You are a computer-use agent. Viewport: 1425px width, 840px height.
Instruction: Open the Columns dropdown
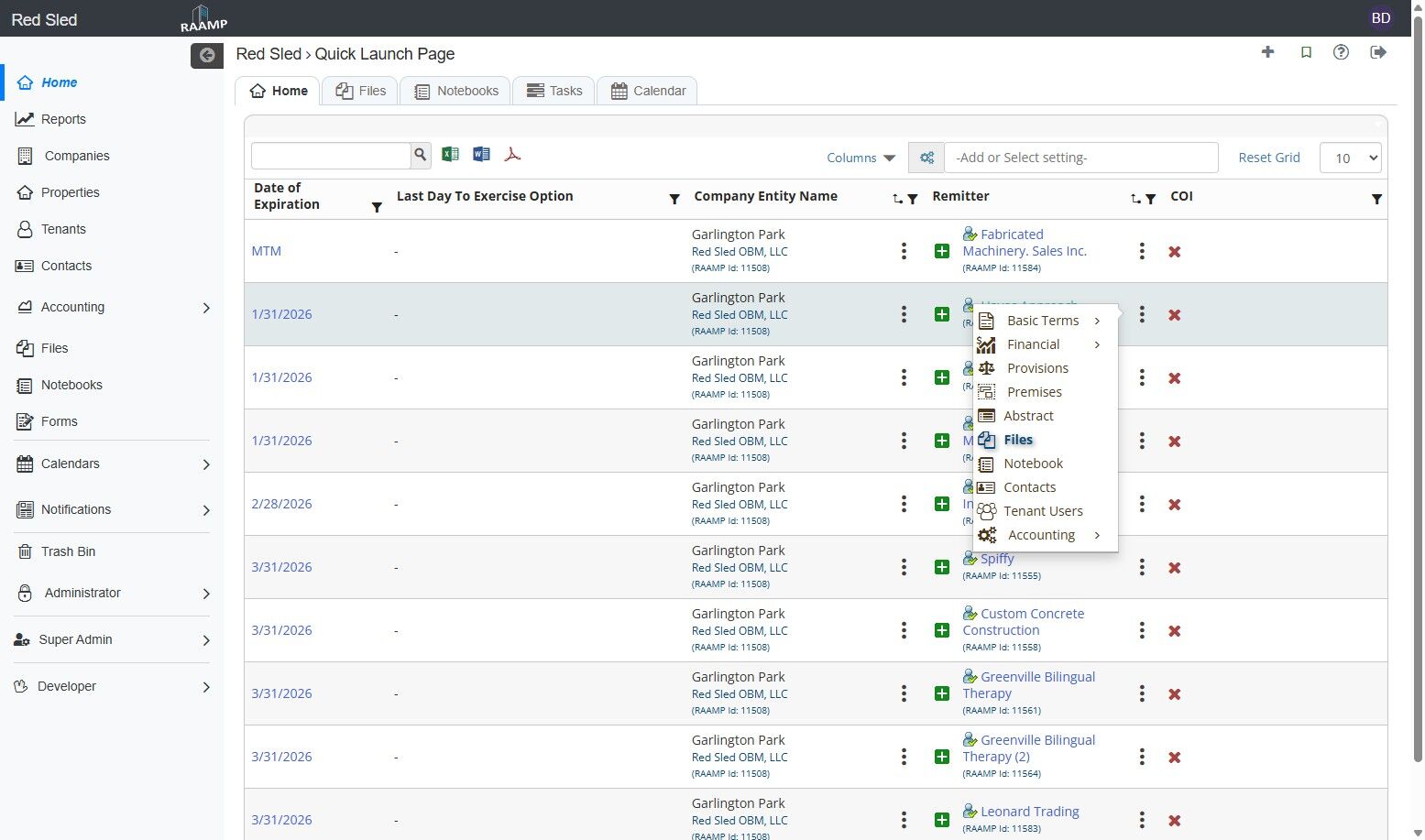[x=860, y=158]
